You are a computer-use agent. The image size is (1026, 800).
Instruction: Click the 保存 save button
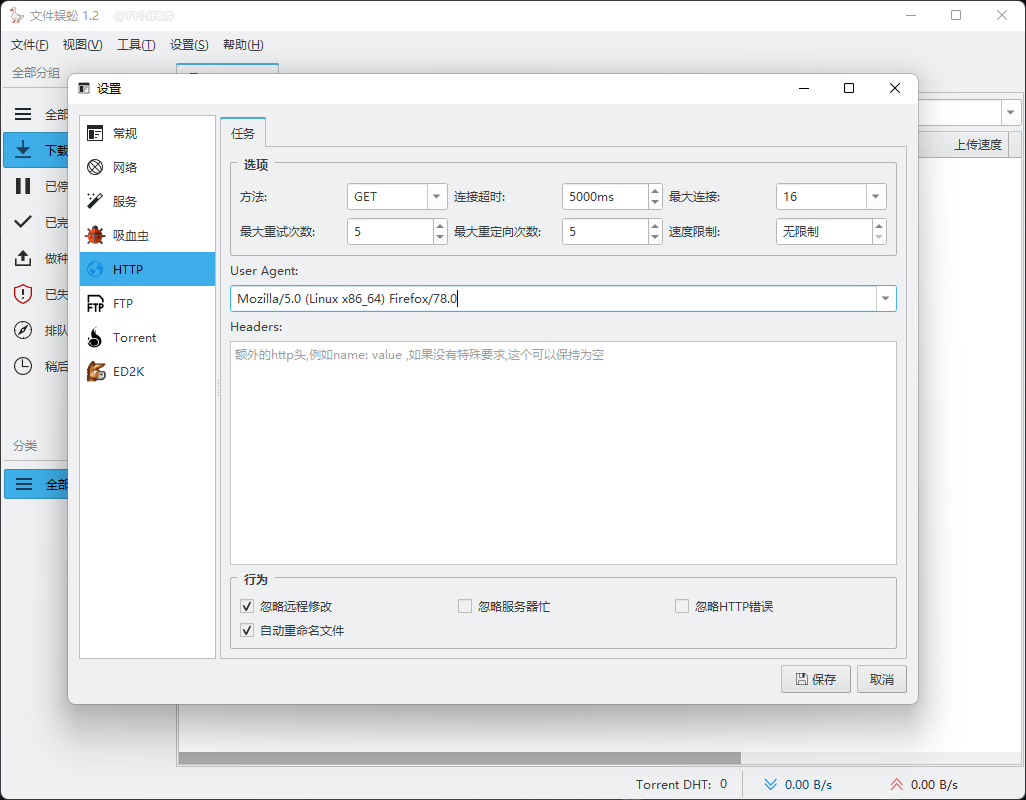pos(815,679)
